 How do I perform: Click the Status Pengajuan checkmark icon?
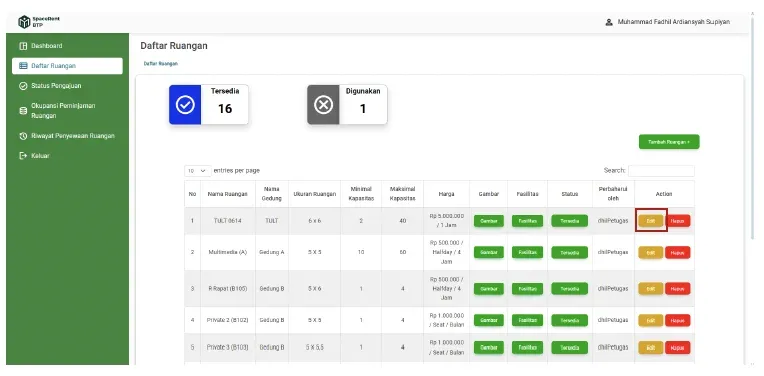tap(22, 86)
